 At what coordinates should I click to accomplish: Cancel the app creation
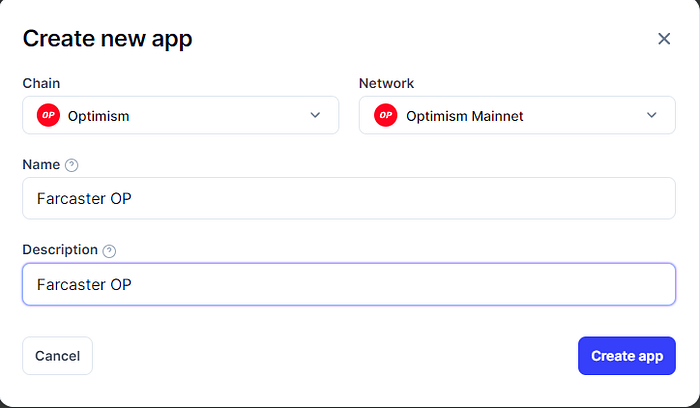58,356
